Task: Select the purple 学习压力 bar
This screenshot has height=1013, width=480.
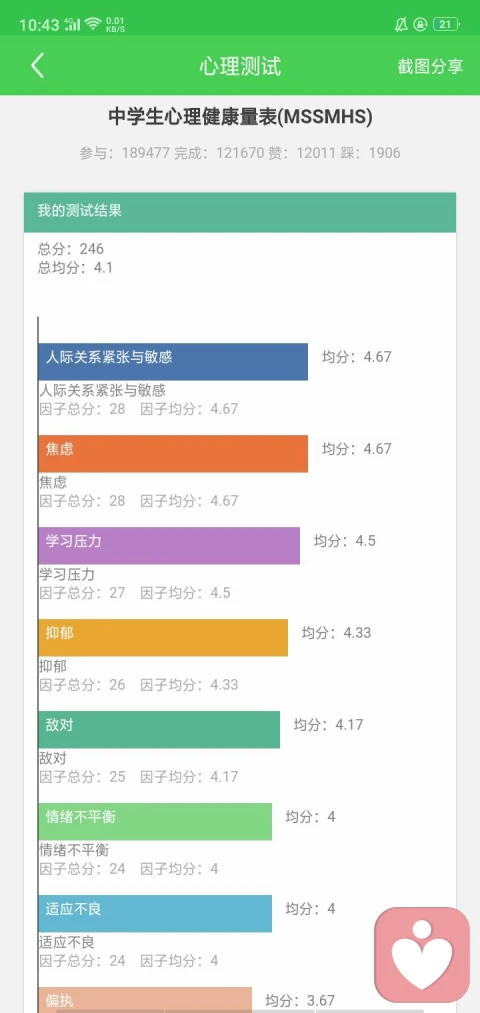Action: tap(169, 546)
